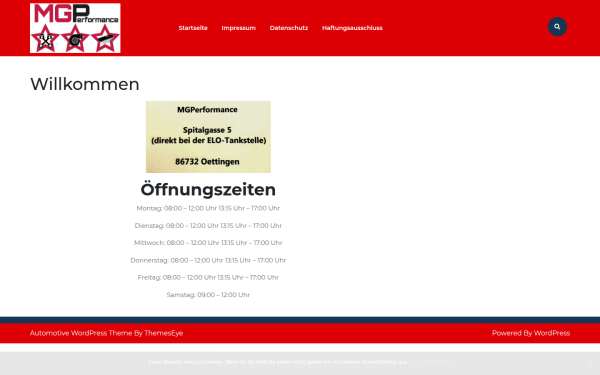
Task: Open the search icon button
Action: click(x=557, y=27)
